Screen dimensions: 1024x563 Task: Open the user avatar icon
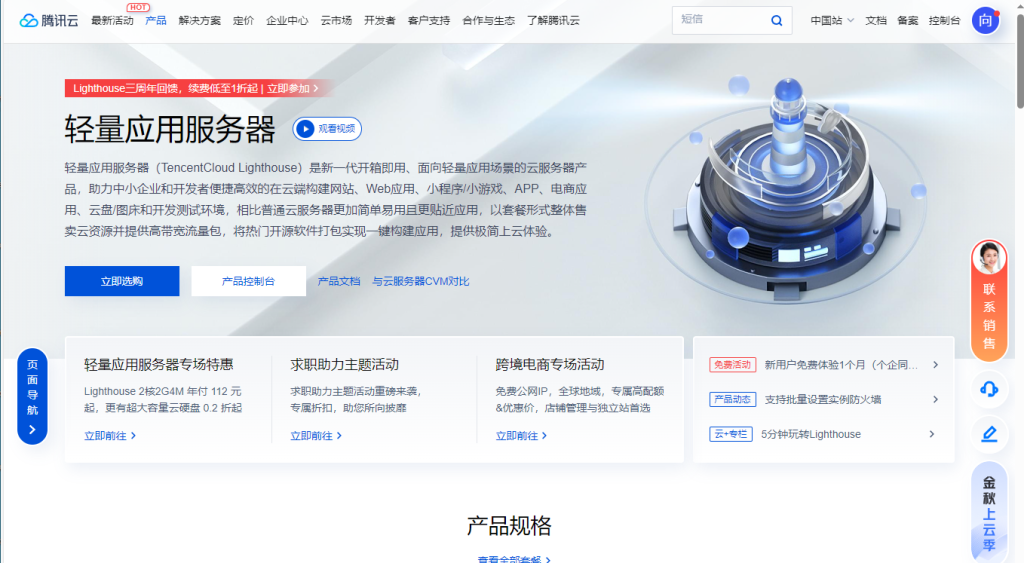(x=985, y=21)
